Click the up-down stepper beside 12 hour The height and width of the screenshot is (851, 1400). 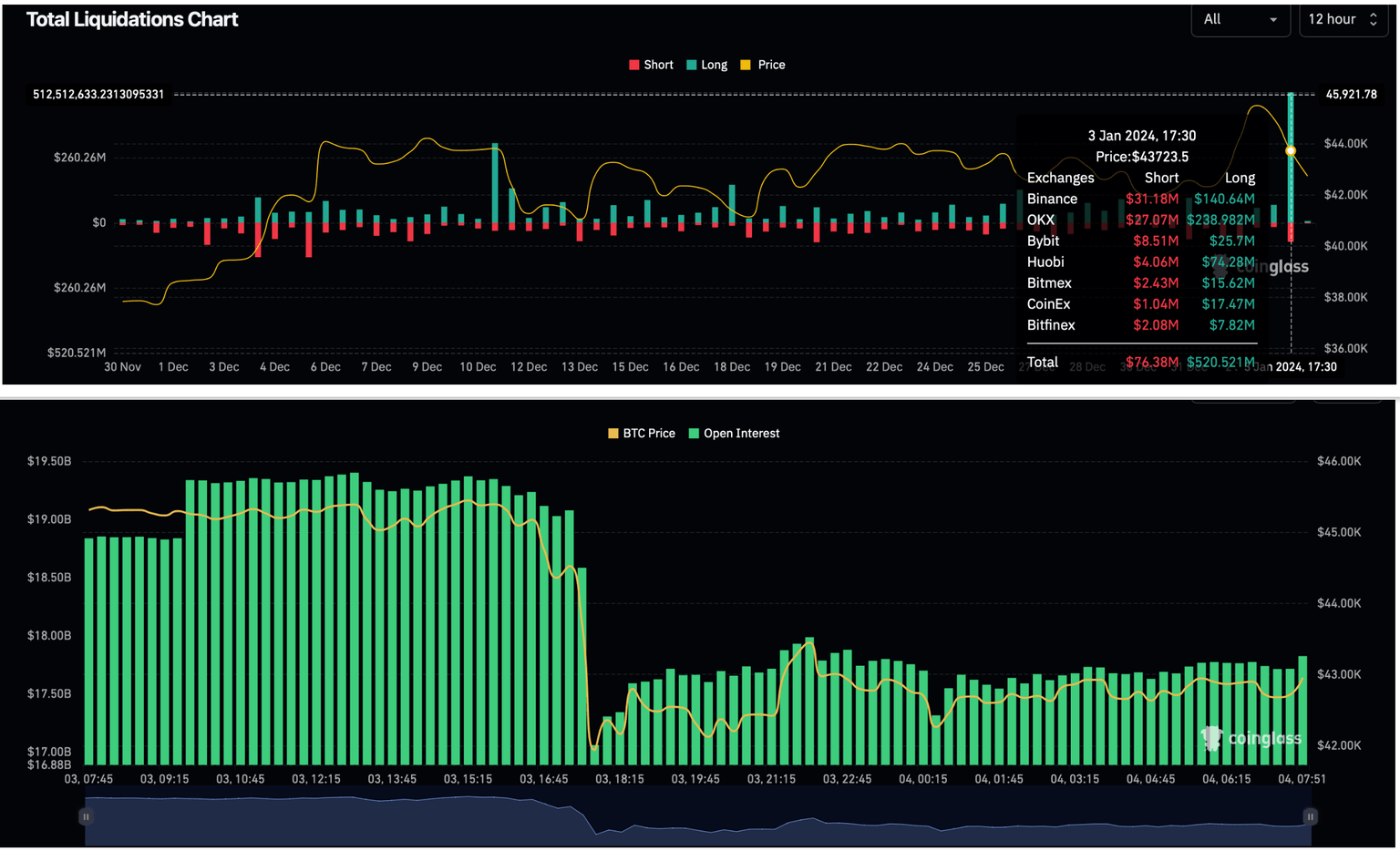point(1375,19)
